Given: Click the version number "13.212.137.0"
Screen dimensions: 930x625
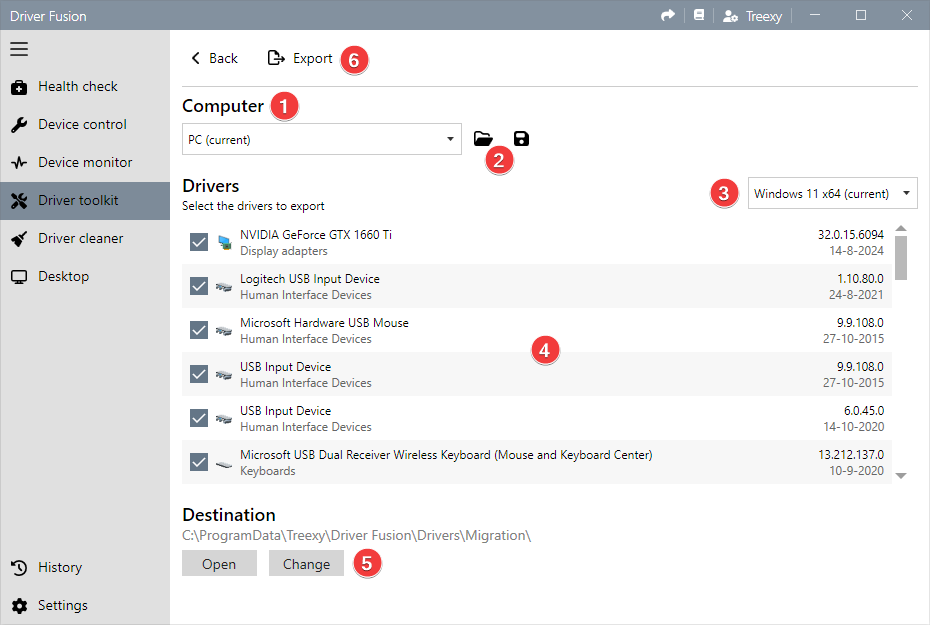Looking at the screenshot, I should pos(851,455).
